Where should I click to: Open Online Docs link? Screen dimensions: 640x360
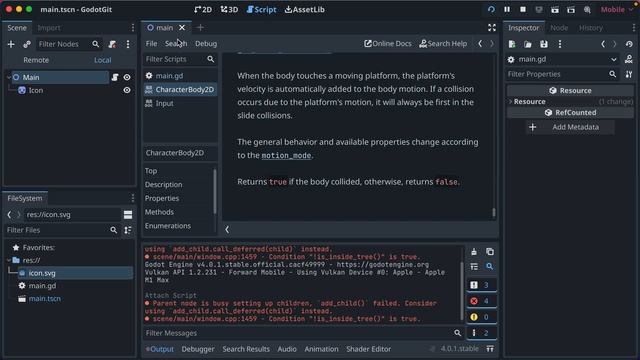click(387, 44)
